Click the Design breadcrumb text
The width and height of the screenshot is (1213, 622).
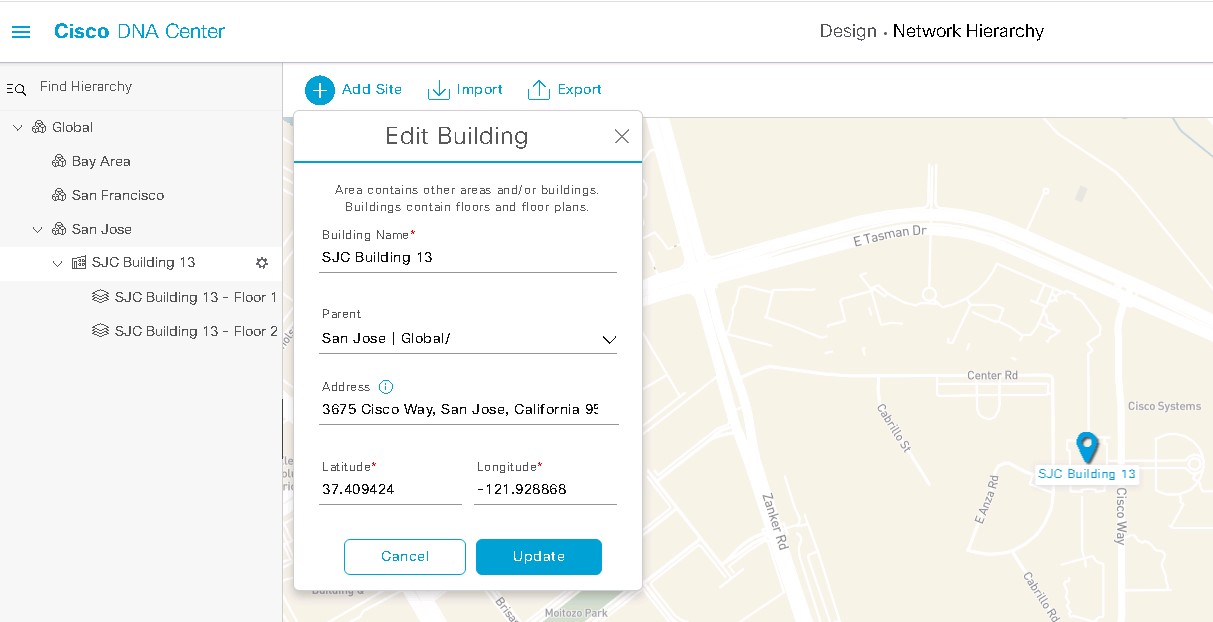point(848,31)
